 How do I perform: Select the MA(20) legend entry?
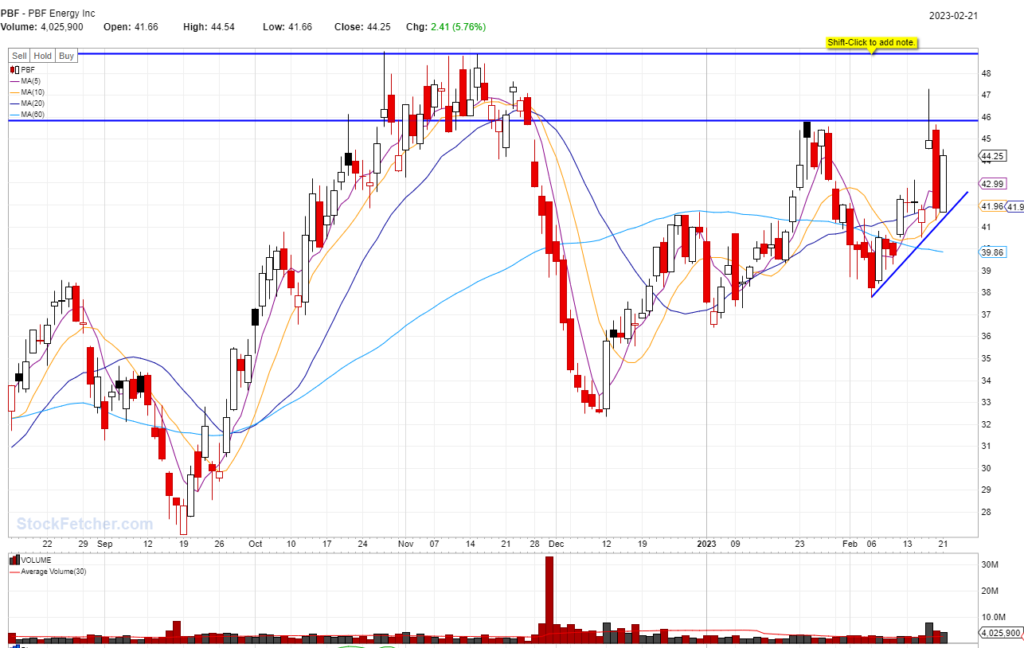coord(27,103)
